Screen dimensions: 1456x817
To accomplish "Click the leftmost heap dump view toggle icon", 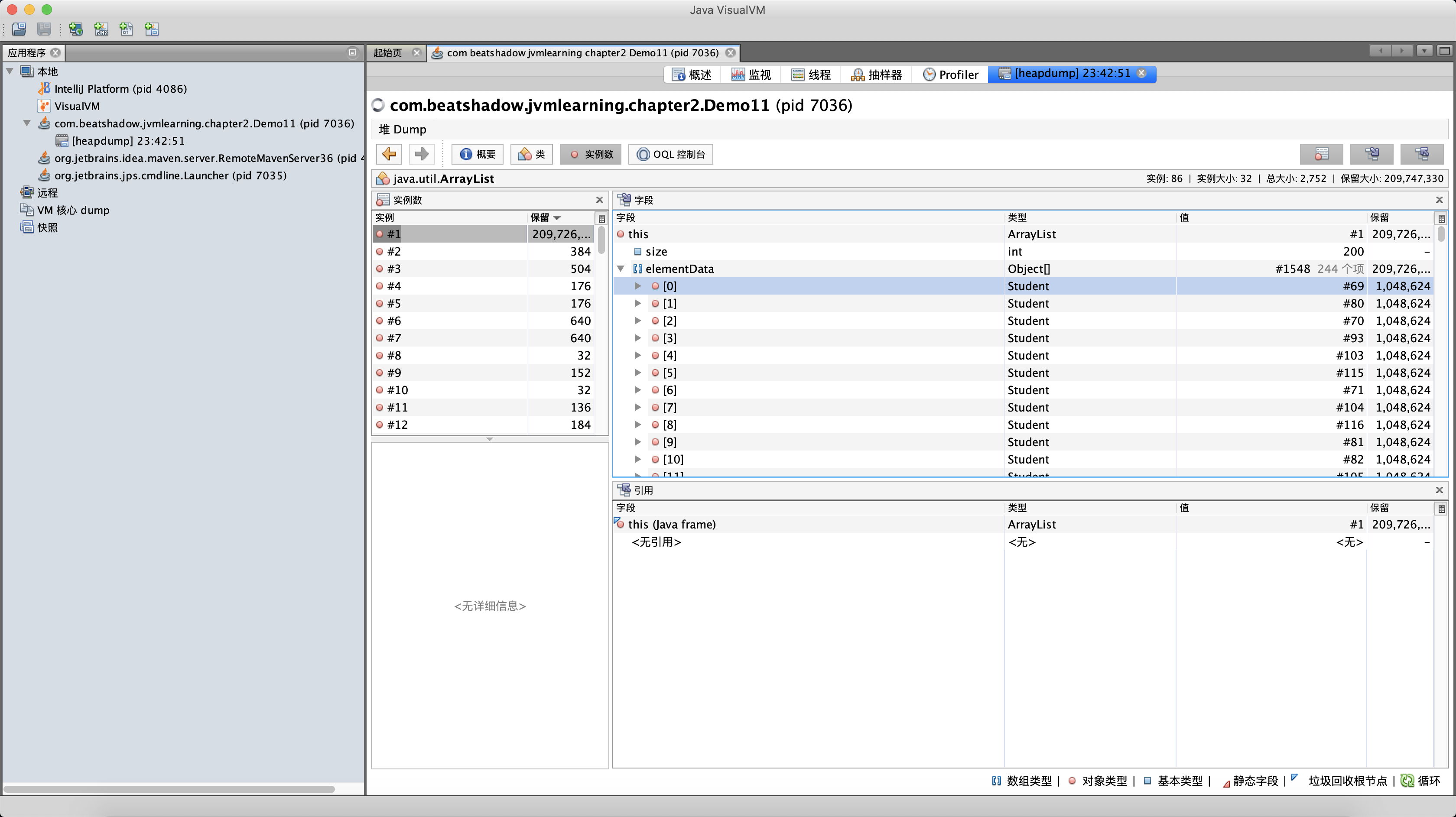I will 1321,154.
